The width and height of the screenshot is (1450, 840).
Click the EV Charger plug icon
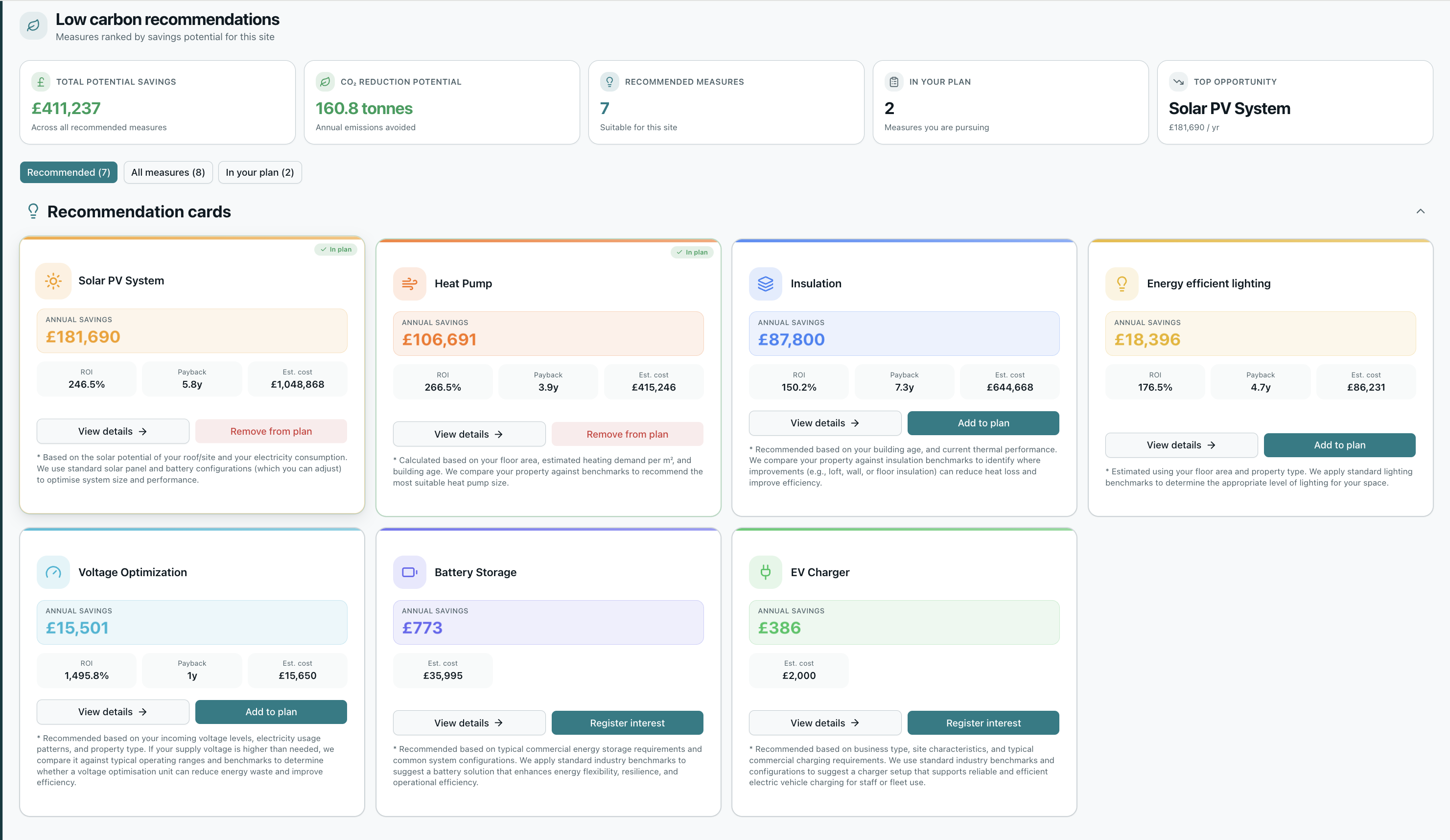(765, 572)
